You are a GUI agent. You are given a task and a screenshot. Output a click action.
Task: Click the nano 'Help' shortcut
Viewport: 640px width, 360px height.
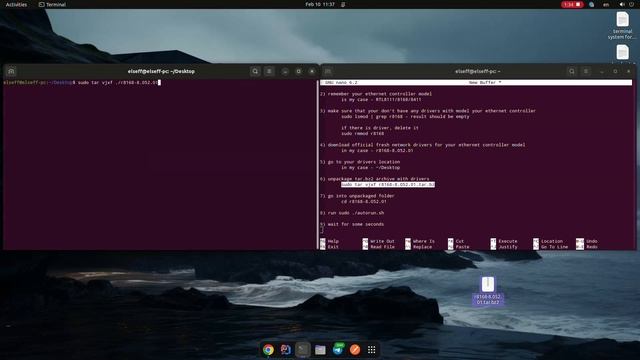tap(329, 241)
